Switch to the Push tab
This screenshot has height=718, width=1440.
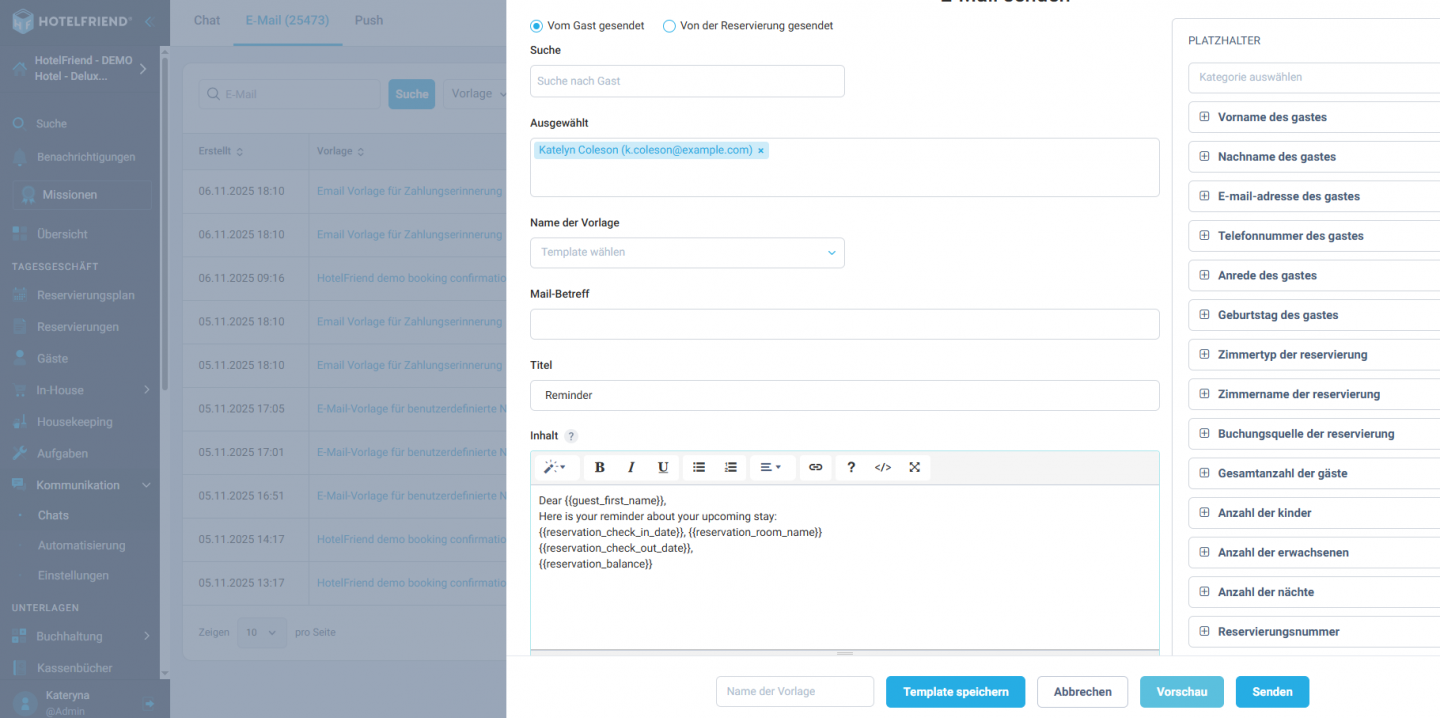click(x=368, y=19)
